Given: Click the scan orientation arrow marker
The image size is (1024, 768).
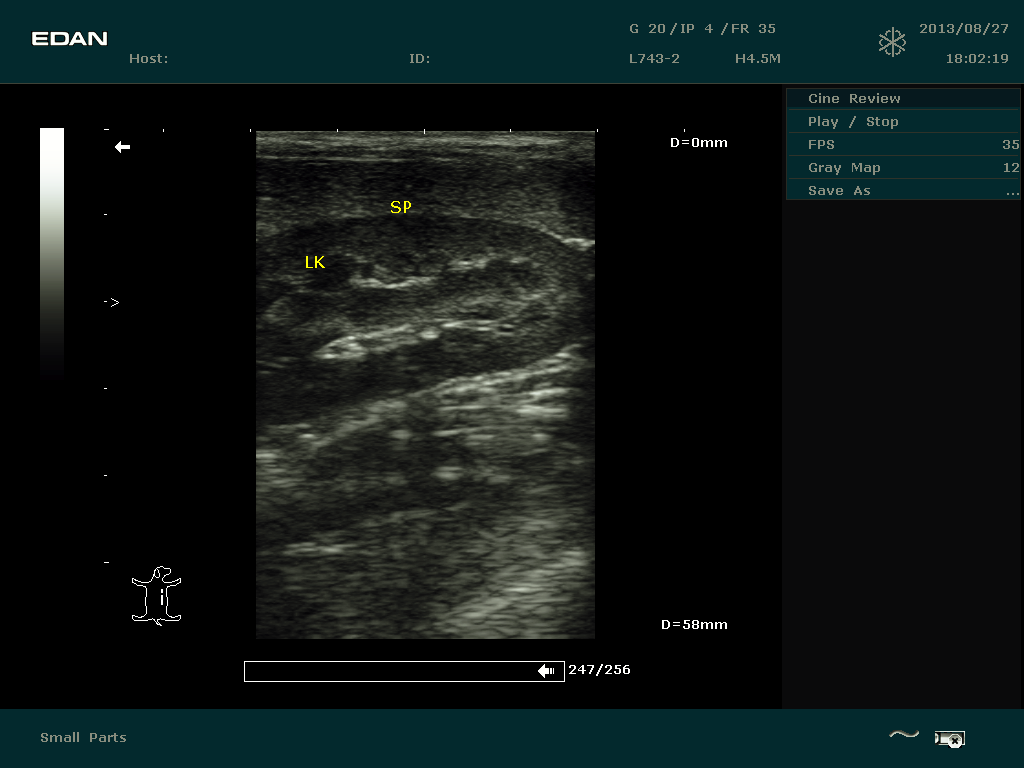Looking at the screenshot, I should pos(122,147).
